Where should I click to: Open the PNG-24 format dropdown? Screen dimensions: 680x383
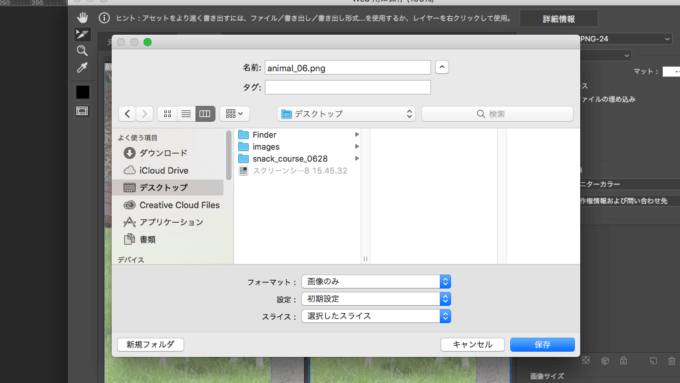point(625,39)
